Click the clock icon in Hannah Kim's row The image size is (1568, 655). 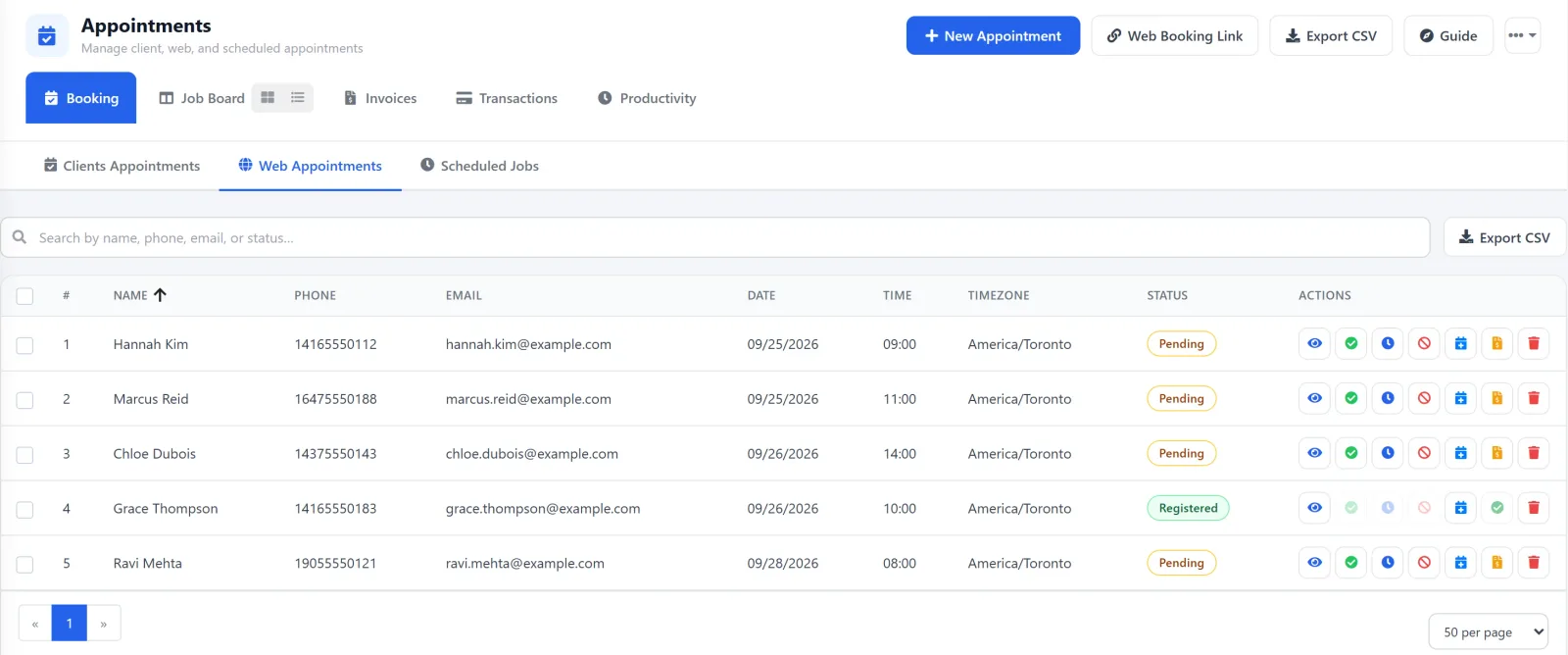(1388, 344)
